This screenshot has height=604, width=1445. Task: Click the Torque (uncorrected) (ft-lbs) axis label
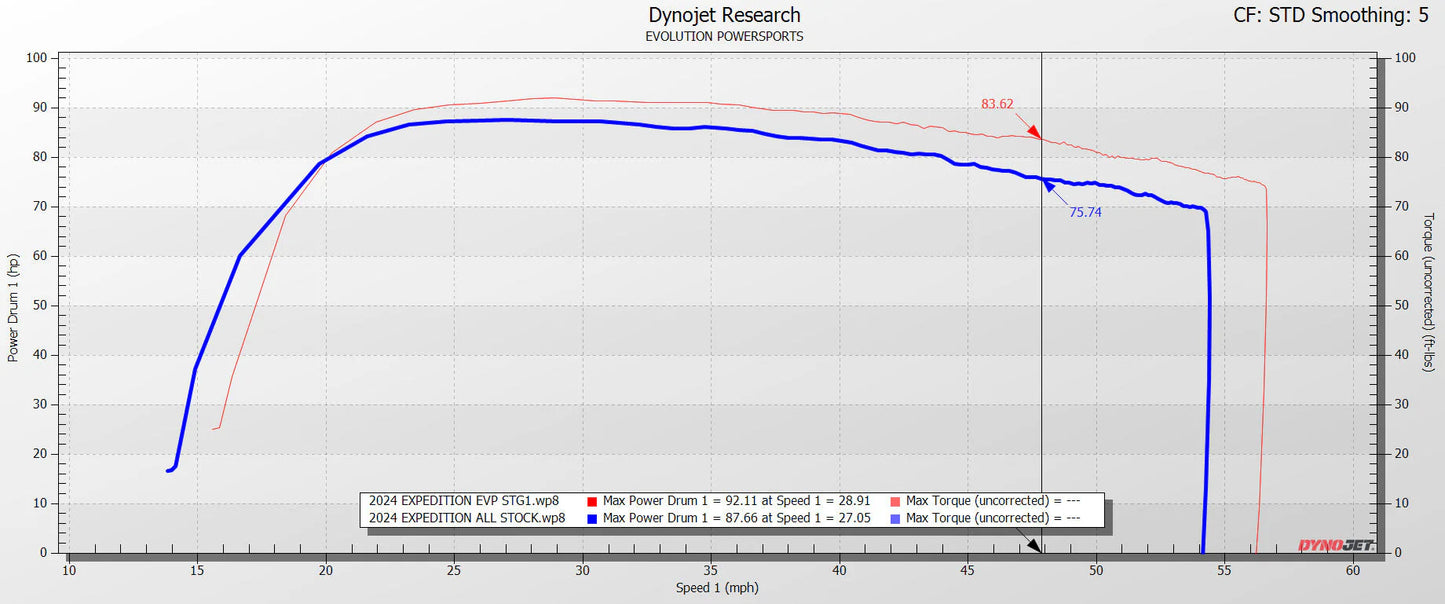click(1429, 291)
